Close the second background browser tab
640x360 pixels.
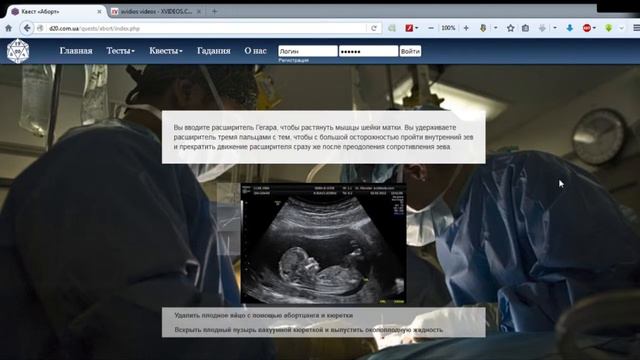tap(199, 11)
